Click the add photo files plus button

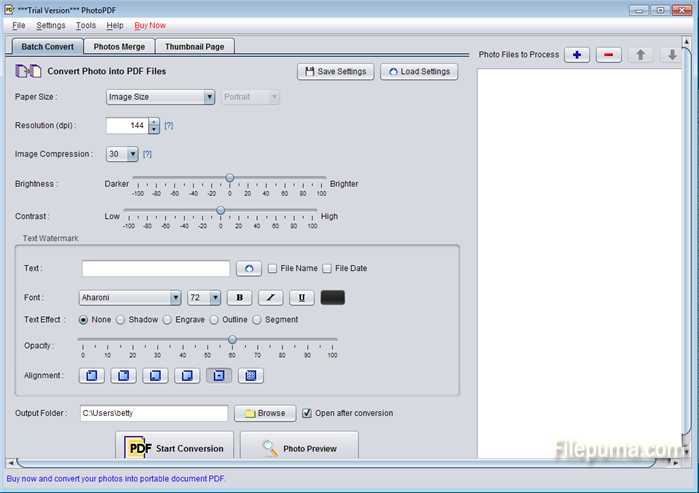[x=576, y=55]
